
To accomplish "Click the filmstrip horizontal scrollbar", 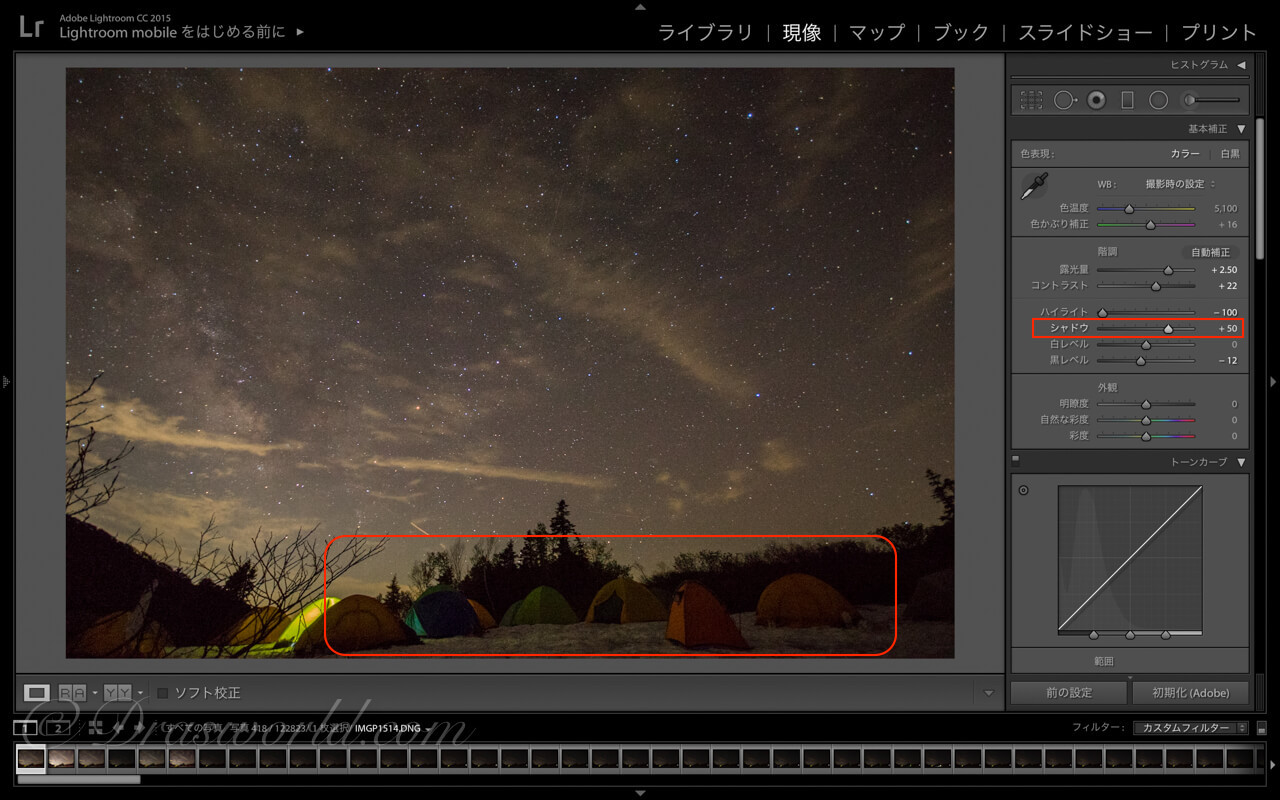I will [79, 779].
